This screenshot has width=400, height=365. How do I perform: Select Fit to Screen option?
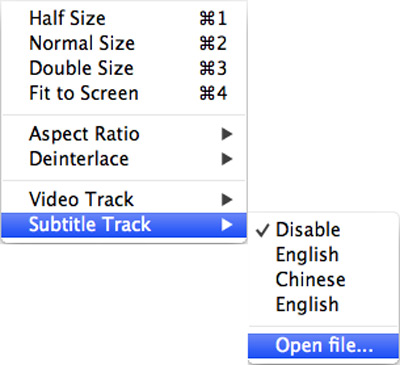pyautogui.click(x=124, y=93)
